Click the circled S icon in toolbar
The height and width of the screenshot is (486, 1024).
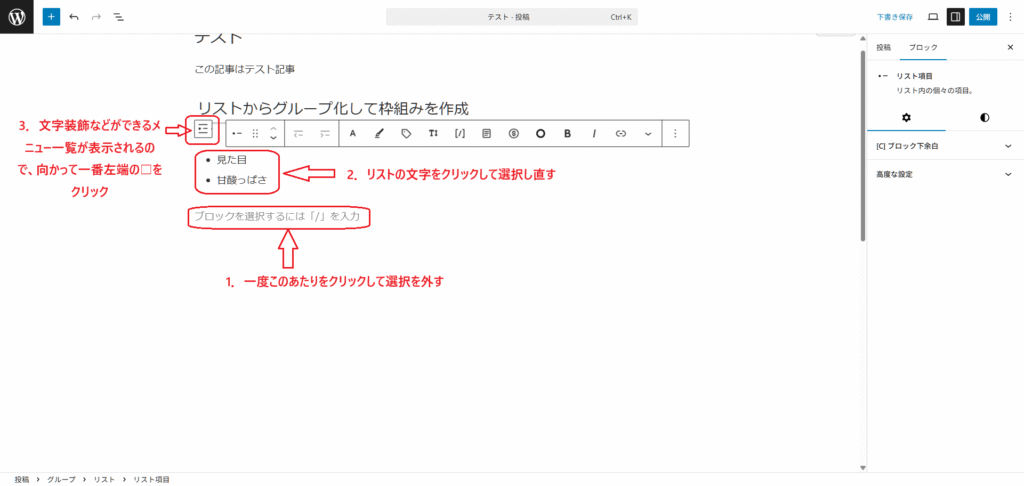tap(513, 133)
